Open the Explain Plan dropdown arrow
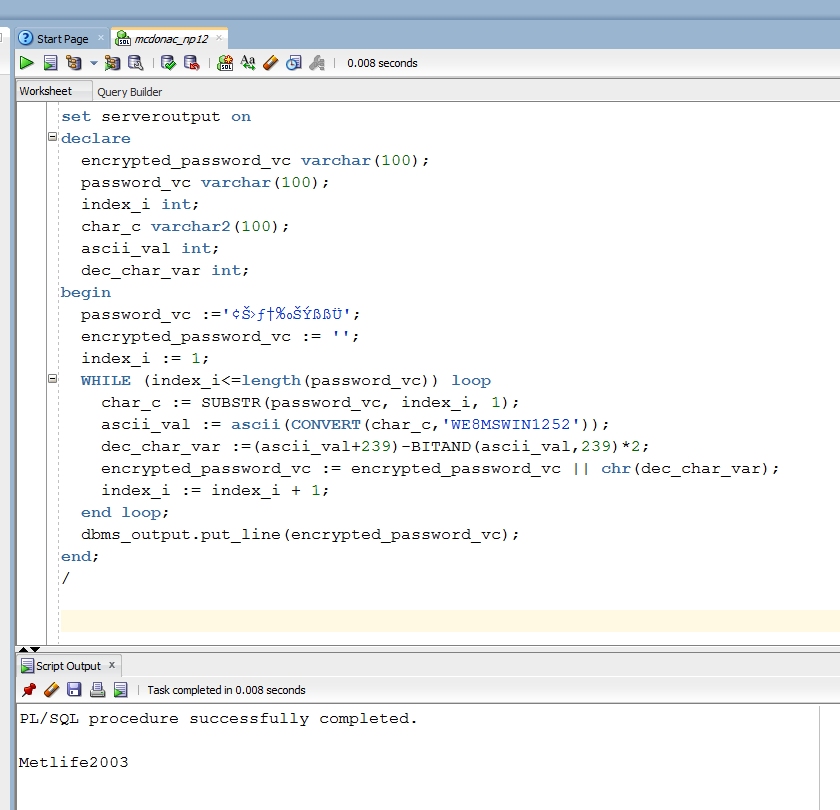The image size is (840, 810). click(94, 63)
